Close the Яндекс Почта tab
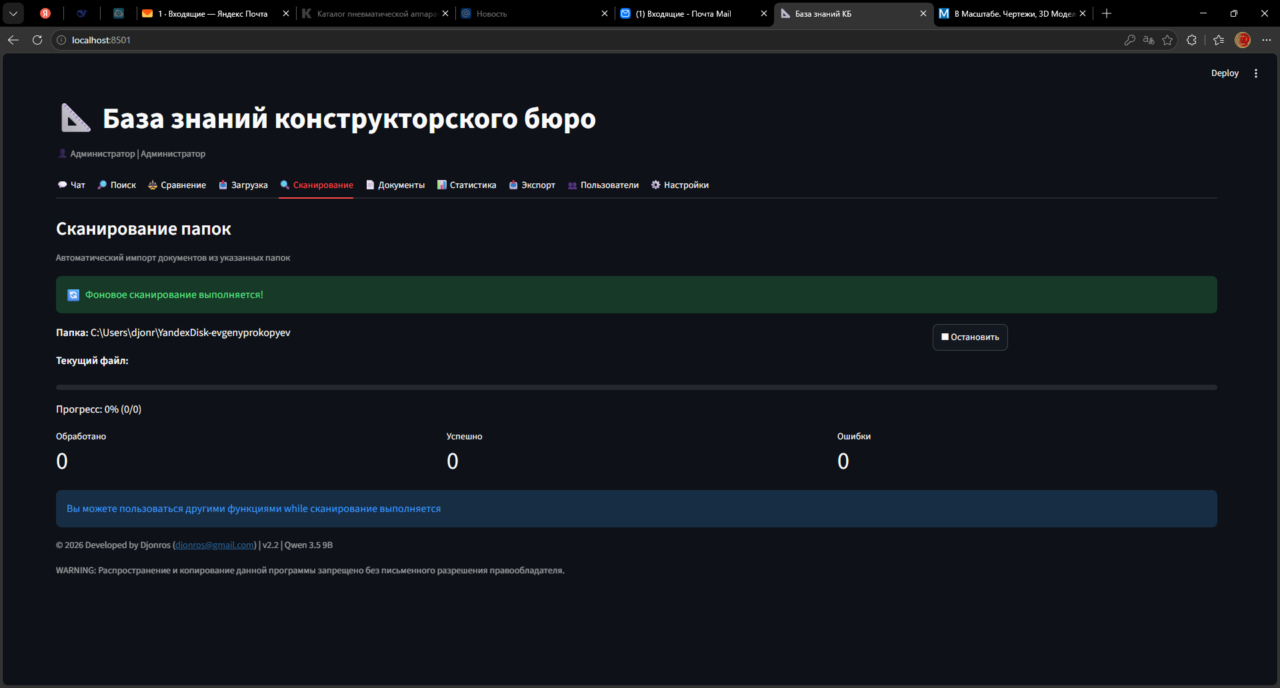 [286, 14]
